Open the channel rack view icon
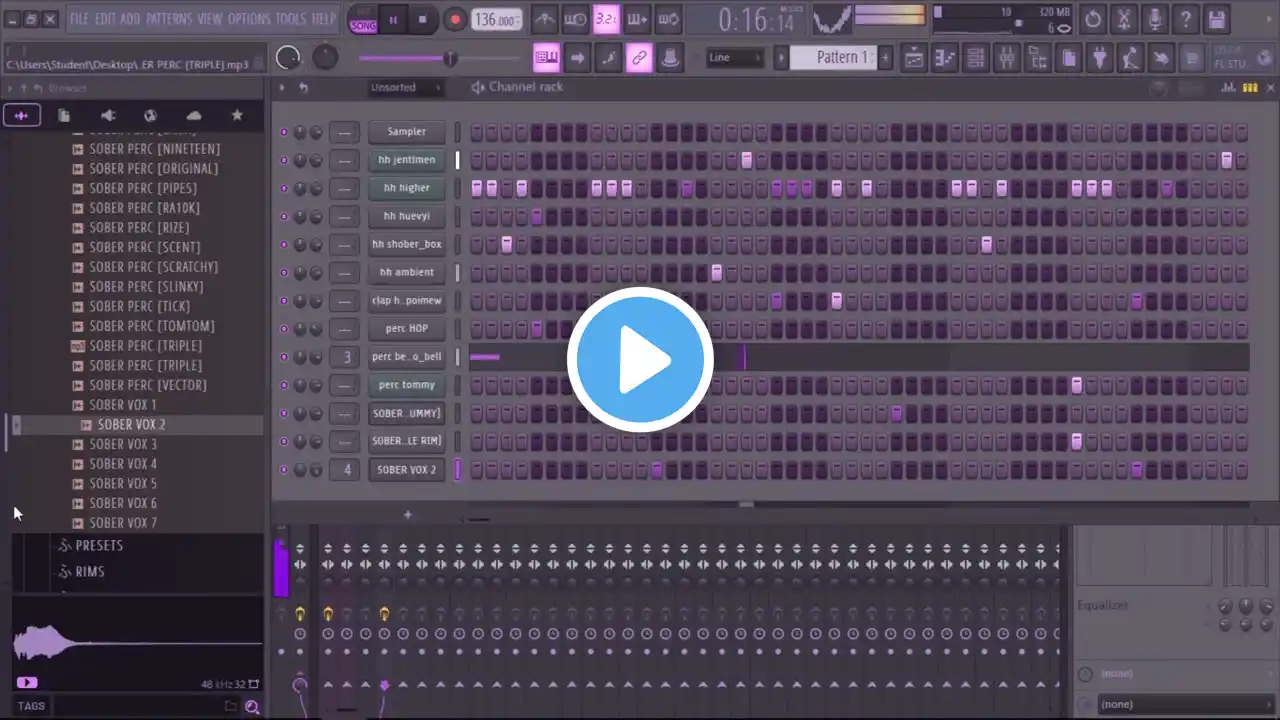 [976, 58]
